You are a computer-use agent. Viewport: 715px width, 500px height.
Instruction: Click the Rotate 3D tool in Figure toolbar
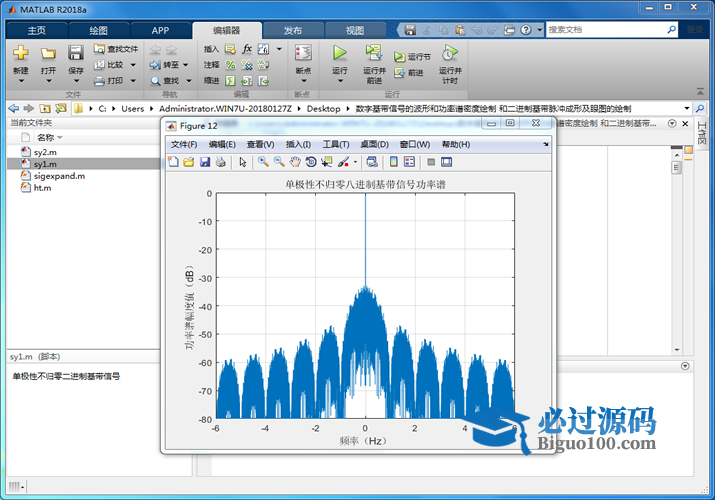coord(311,162)
